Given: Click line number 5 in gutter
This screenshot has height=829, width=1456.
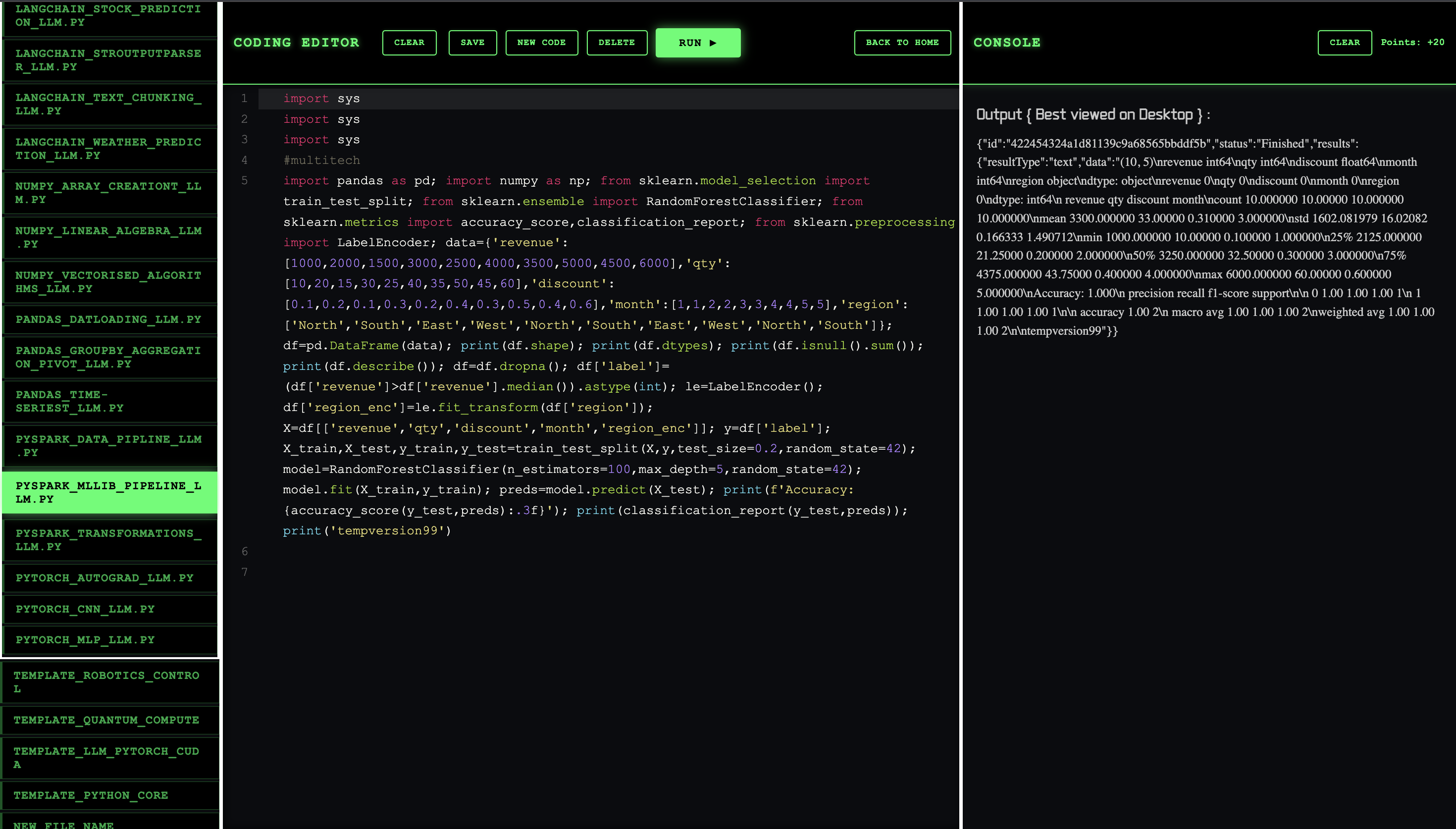Looking at the screenshot, I should click(x=245, y=181).
